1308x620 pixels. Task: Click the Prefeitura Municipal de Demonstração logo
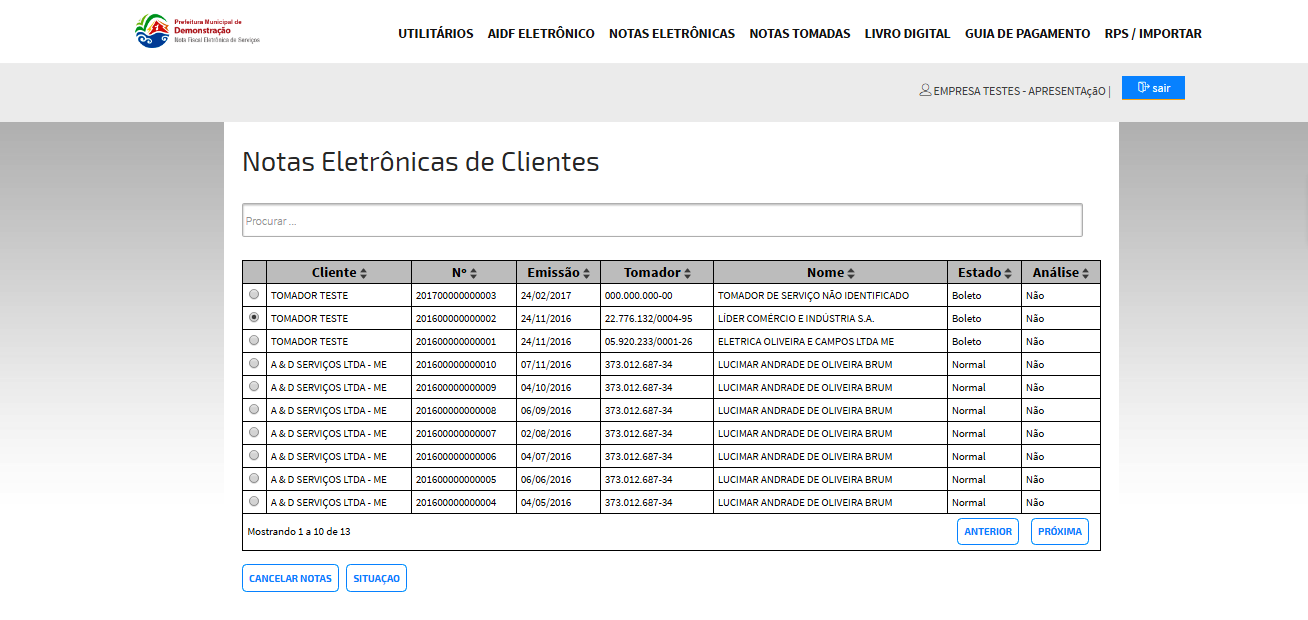(197, 31)
